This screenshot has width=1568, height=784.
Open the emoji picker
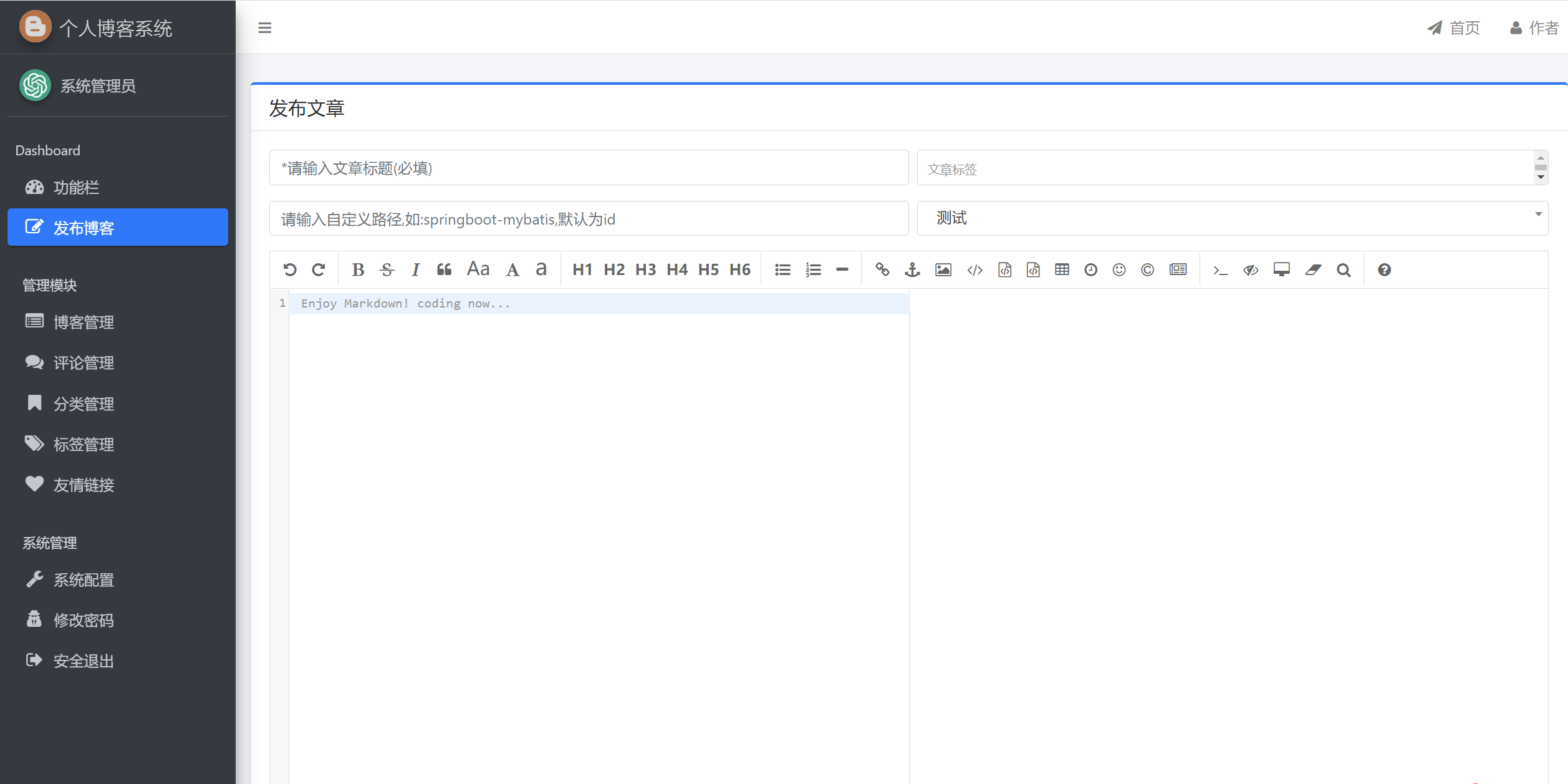point(1119,269)
